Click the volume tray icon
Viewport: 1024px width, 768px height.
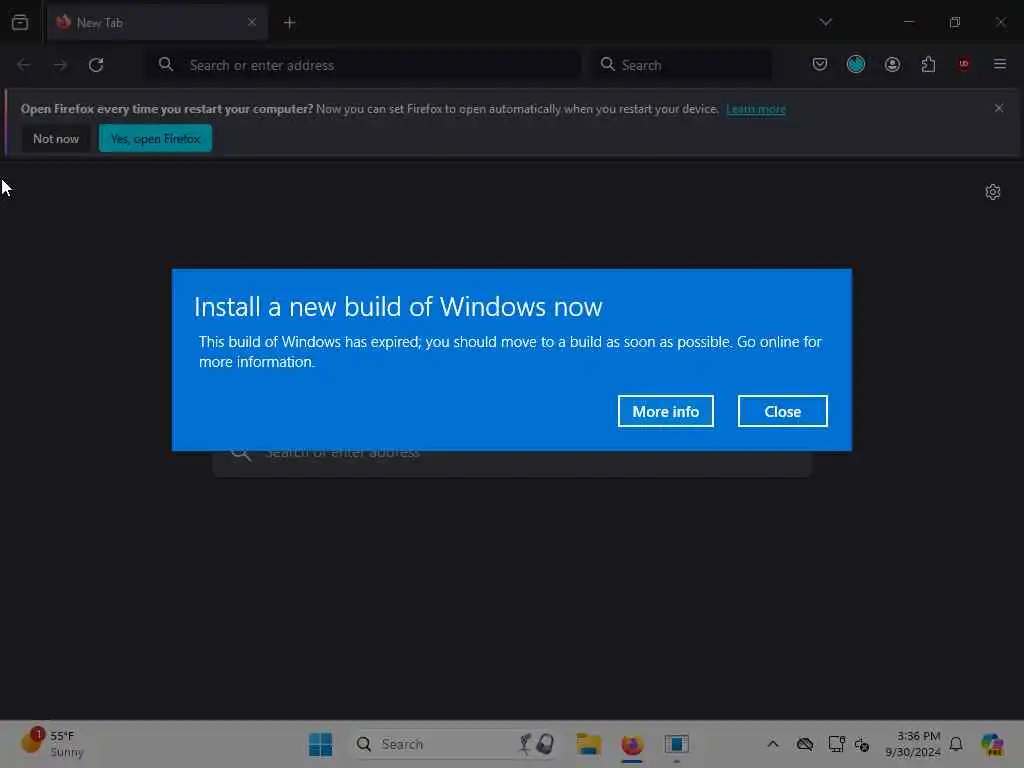pyautogui.click(x=862, y=744)
